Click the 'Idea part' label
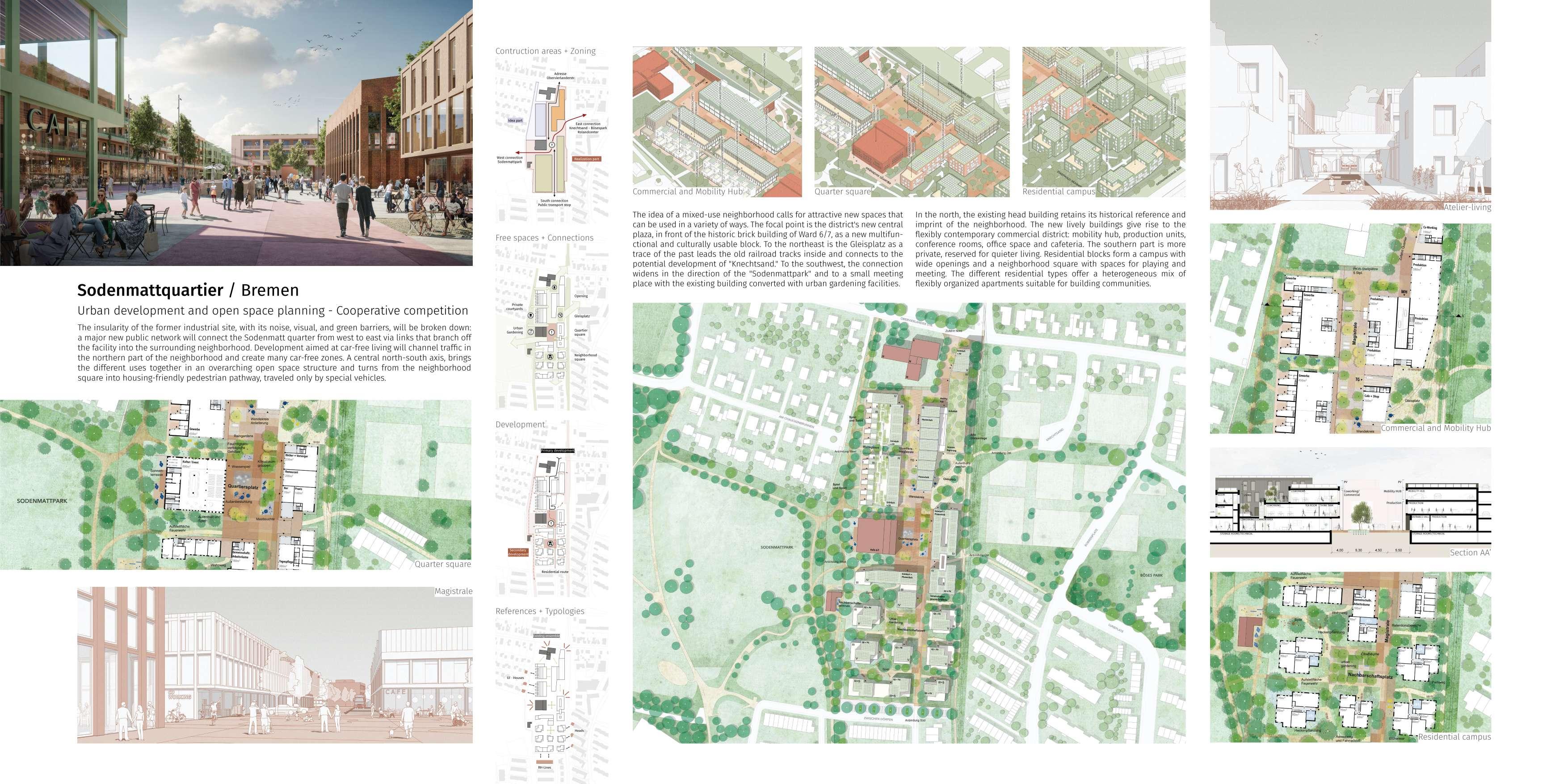The image size is (1568, 784). tap(516, 121)
